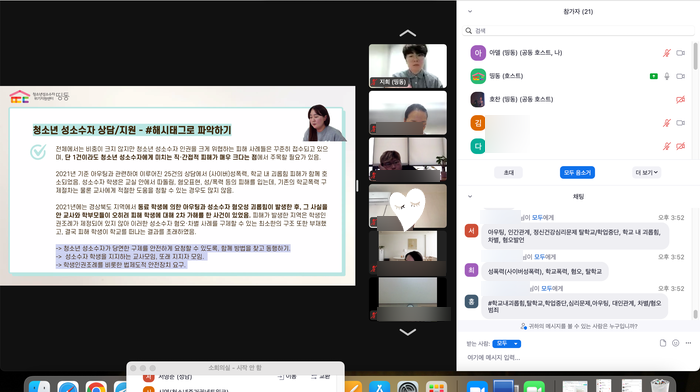Open App Store from the Dock
Image resolution: width=700 pixels, height=392 pixels.
pyautogui.click(x=380, y=387)
